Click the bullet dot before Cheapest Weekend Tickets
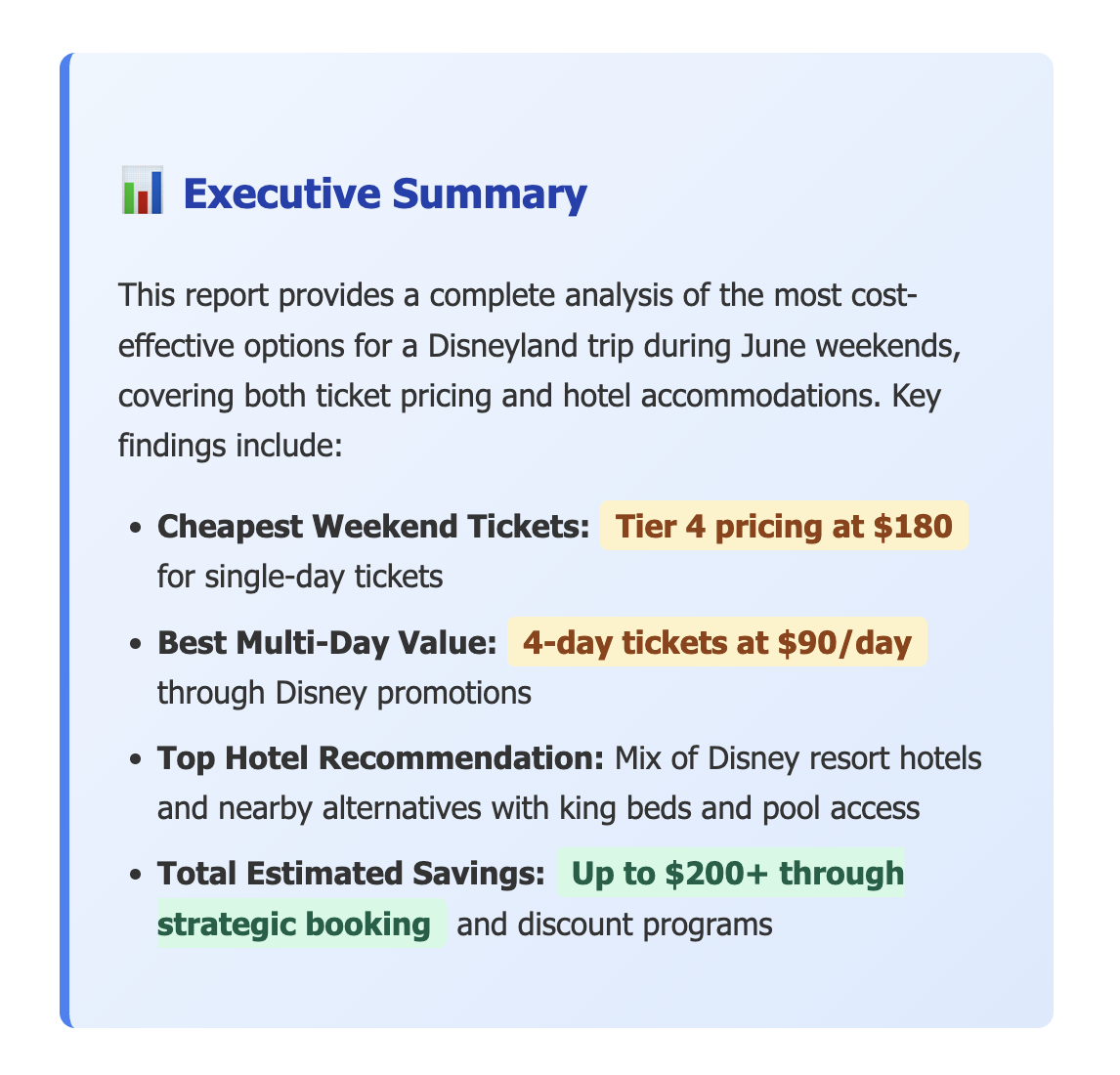 (136, 528)
